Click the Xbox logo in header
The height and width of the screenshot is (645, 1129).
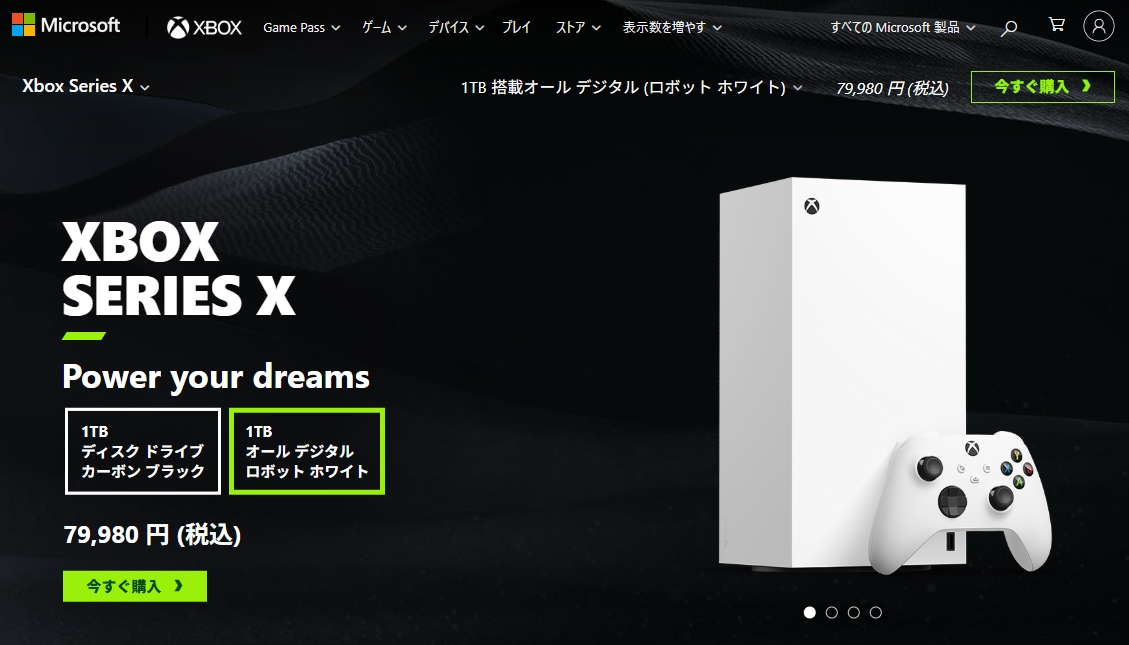coord(204,27)
